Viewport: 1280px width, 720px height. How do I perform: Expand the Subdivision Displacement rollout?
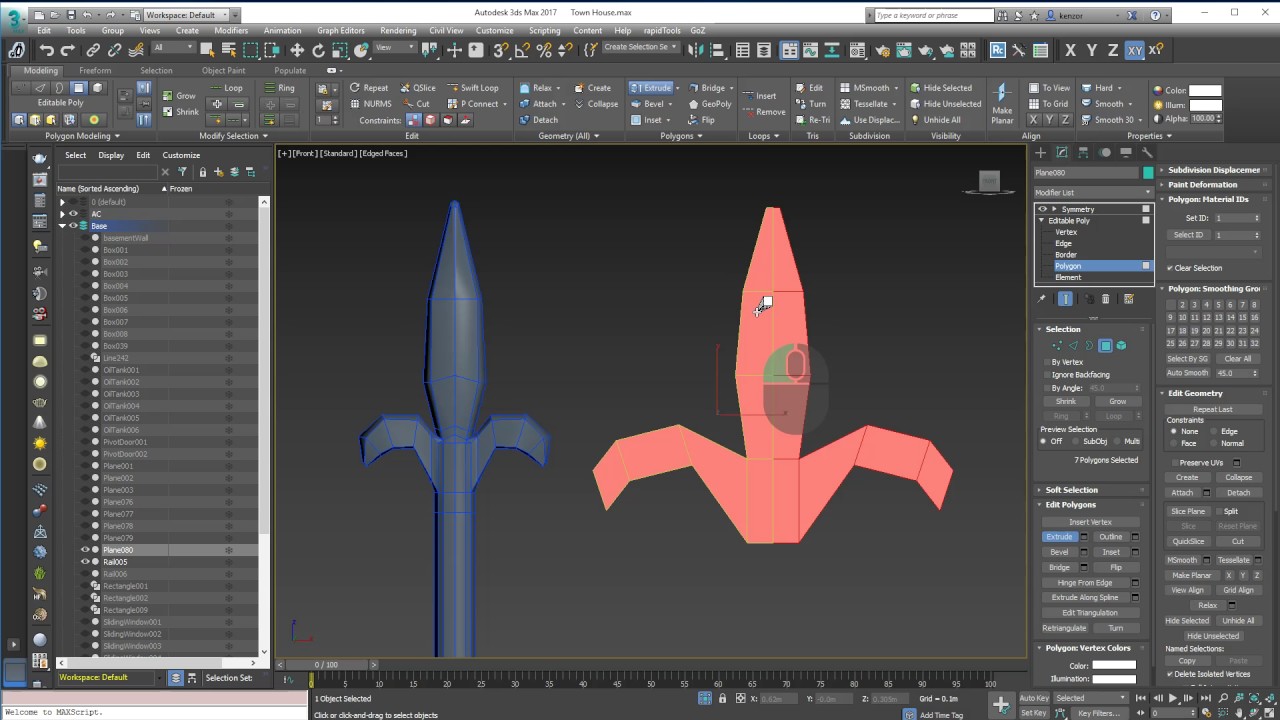pyautogui.click(x=1211, y=170)
